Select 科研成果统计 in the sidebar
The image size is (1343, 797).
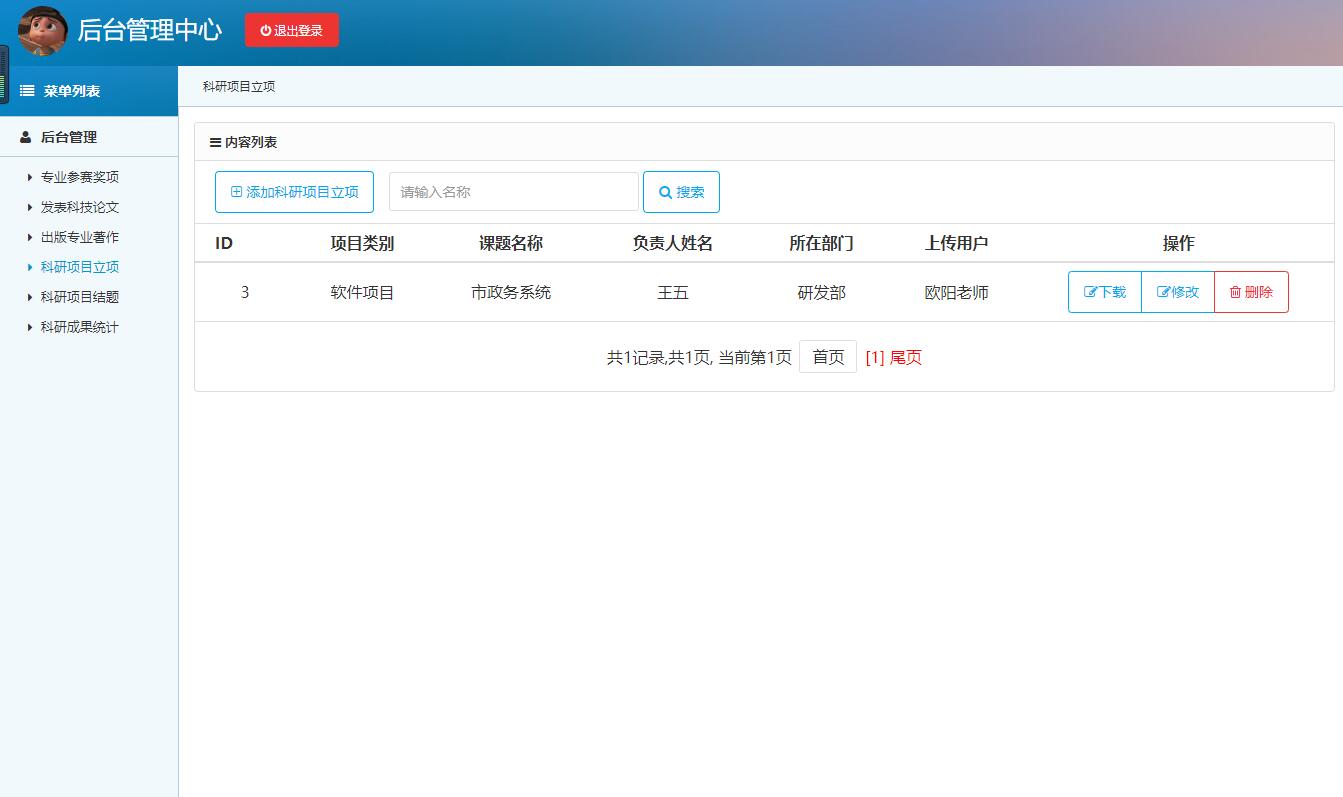[80, 327]
